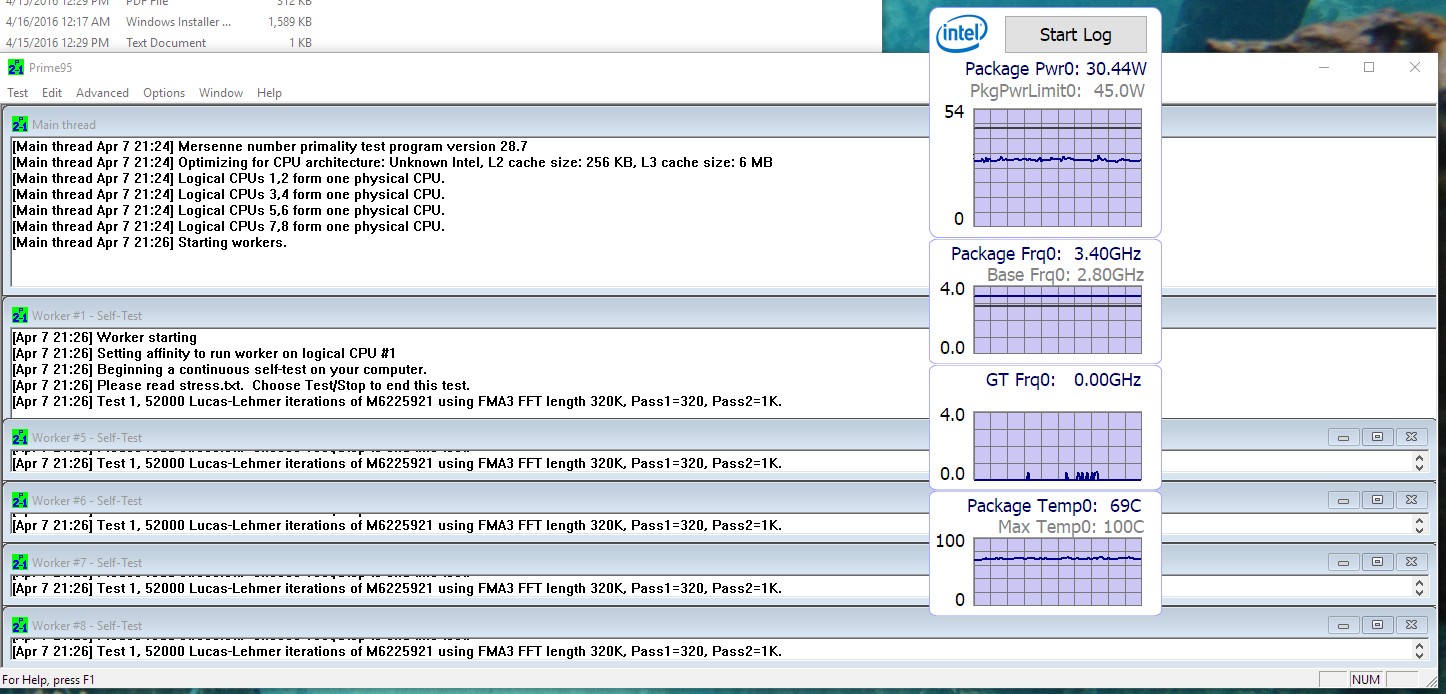Click the Package Temp0 temperature graph

(x=1058, y=573)
